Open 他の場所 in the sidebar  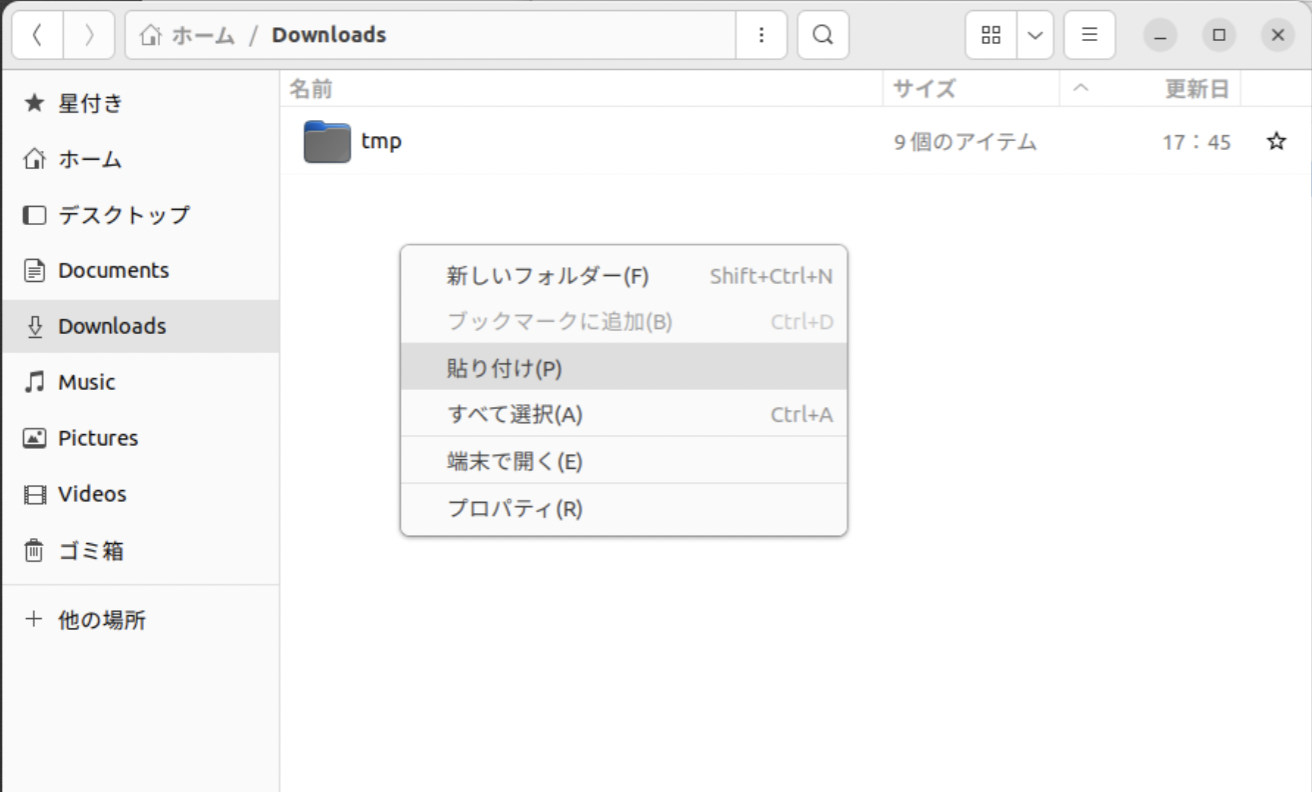tap(101, 619)
